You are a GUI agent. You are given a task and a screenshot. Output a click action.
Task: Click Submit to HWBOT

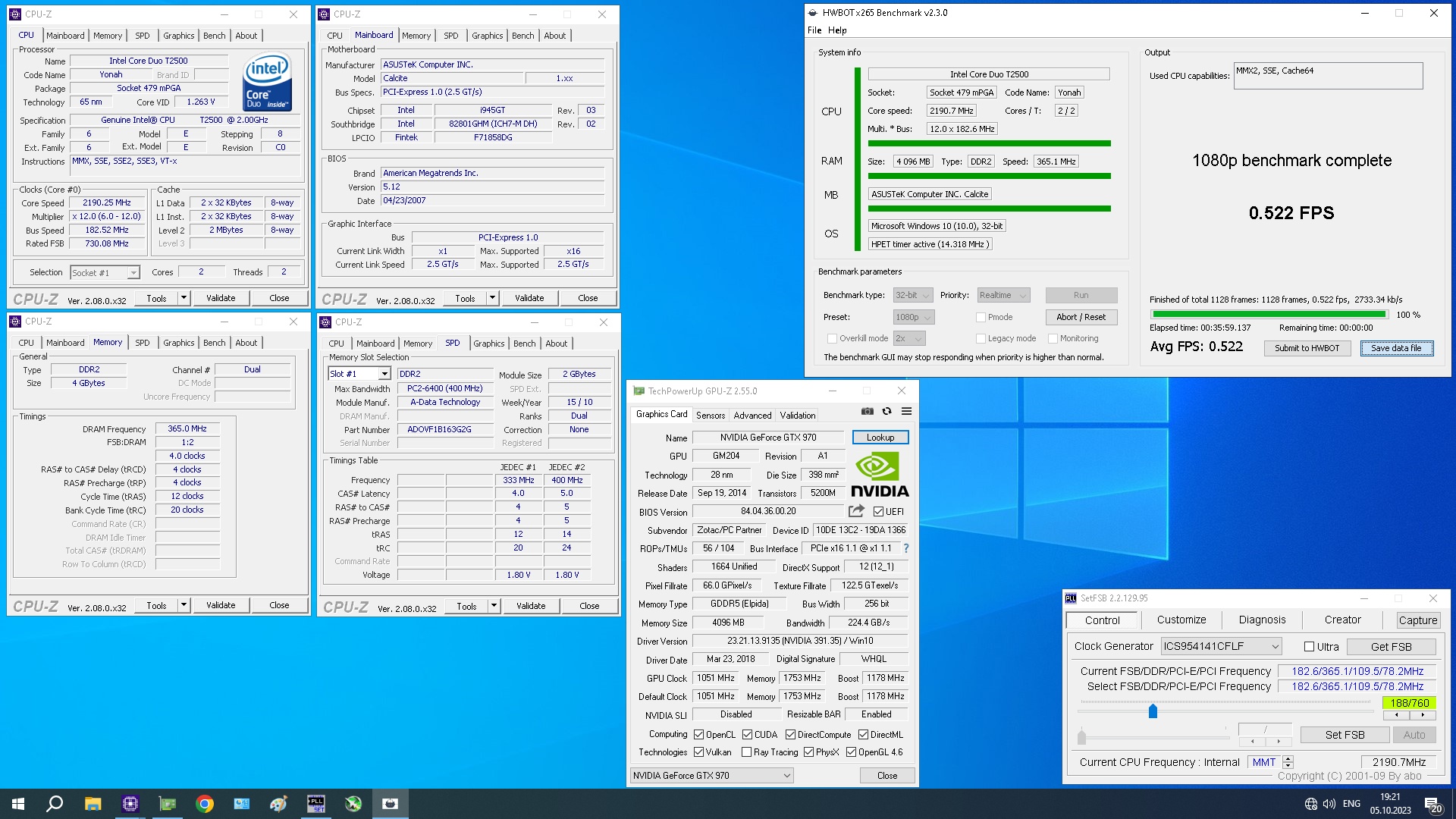tap(1307, 348)
